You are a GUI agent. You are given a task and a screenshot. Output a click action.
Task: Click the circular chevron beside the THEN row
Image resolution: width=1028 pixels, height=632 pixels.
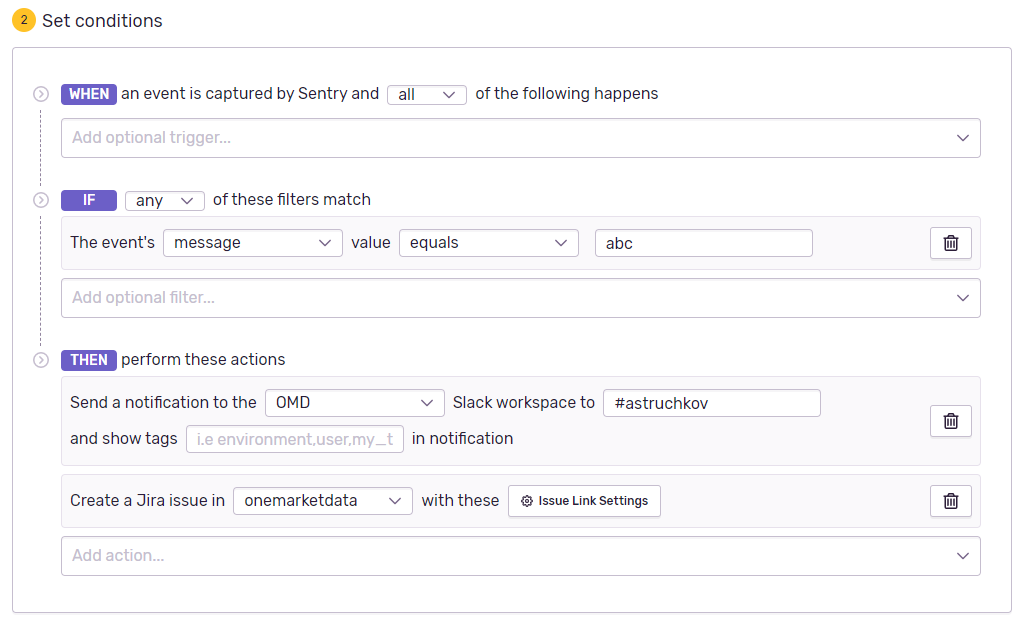point(40,359)
